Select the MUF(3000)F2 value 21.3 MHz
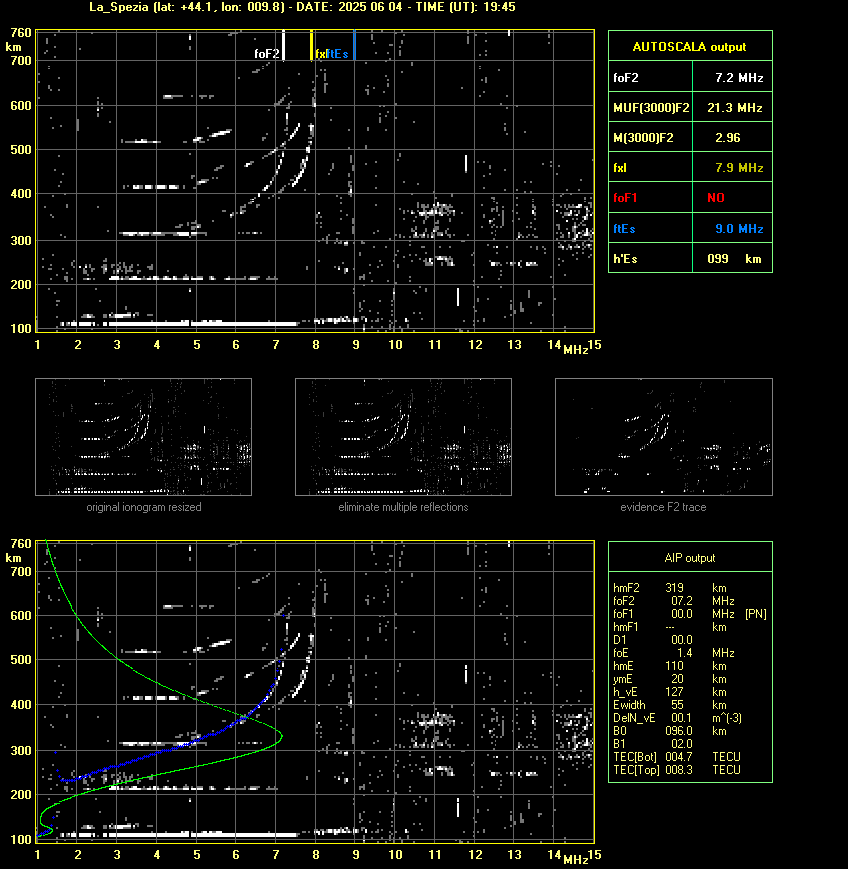Image resolution: width=848 pixels, height=869 pixels. tap(735, 108)
